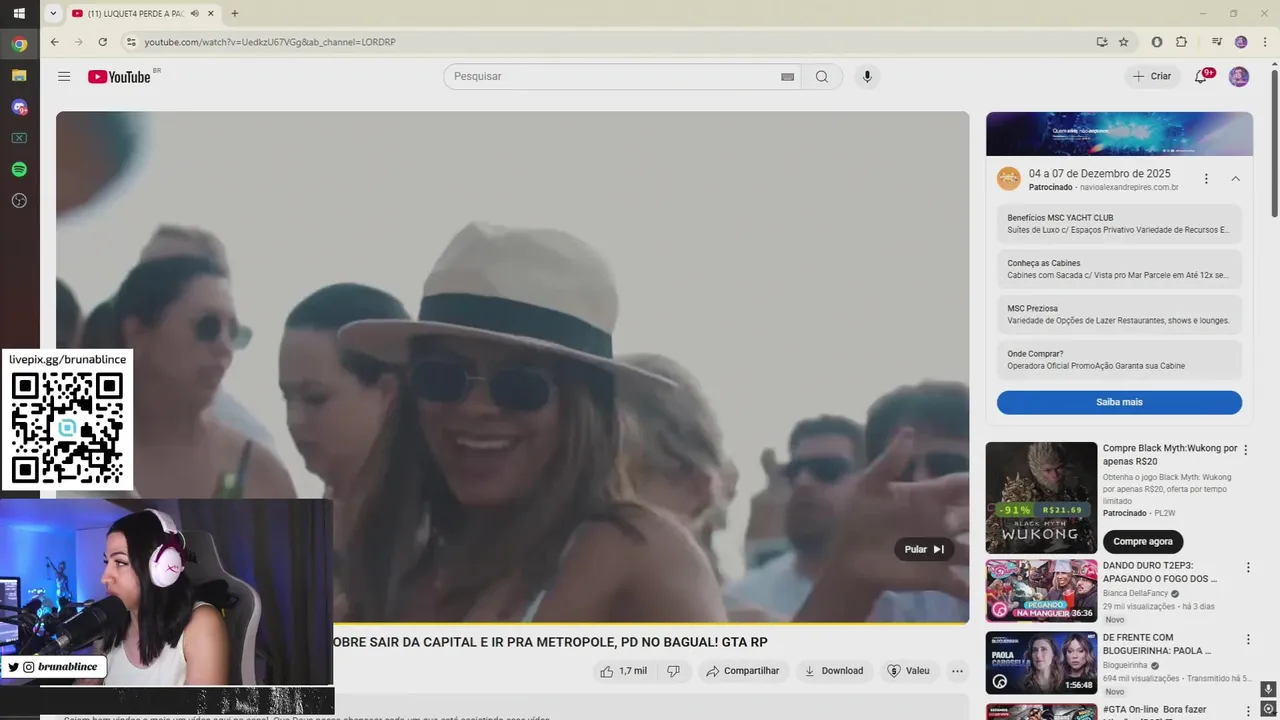Open Chrome from the taskbar
This screenshot has width=1280, height=720.
coord(19,44)
